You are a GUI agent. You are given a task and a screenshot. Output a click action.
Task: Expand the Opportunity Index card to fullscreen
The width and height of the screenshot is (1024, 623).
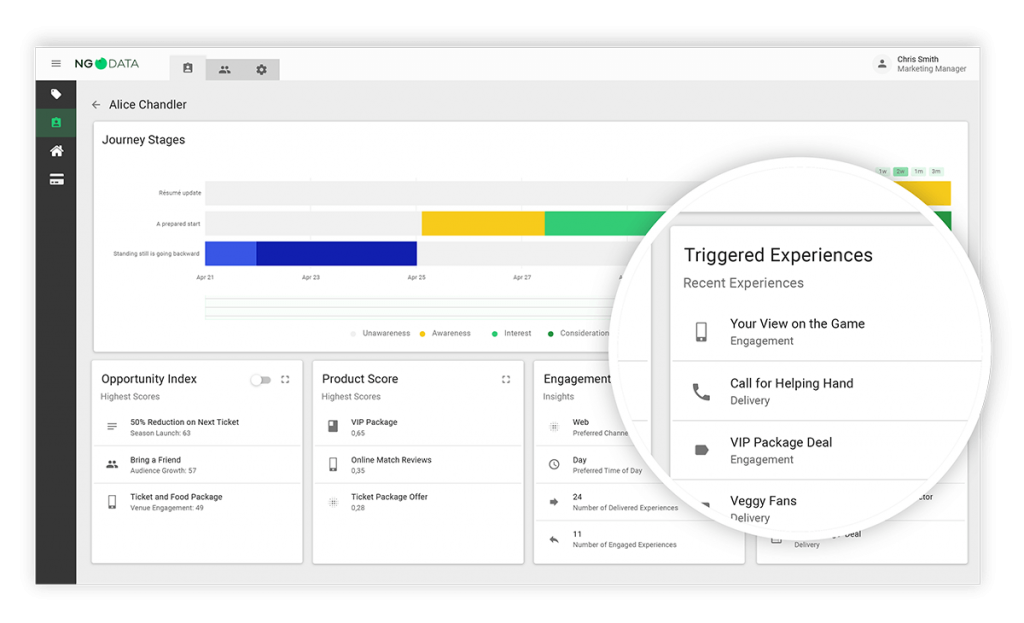(285, 379)
